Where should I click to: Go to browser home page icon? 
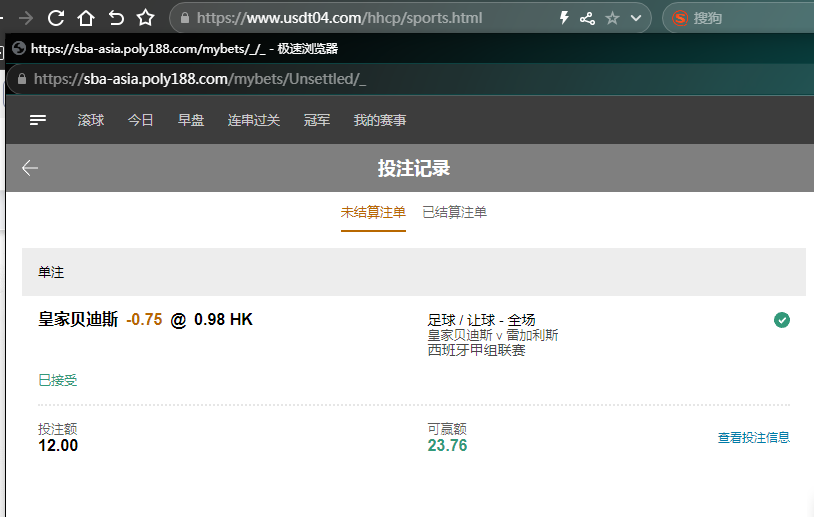pos(86,18)
